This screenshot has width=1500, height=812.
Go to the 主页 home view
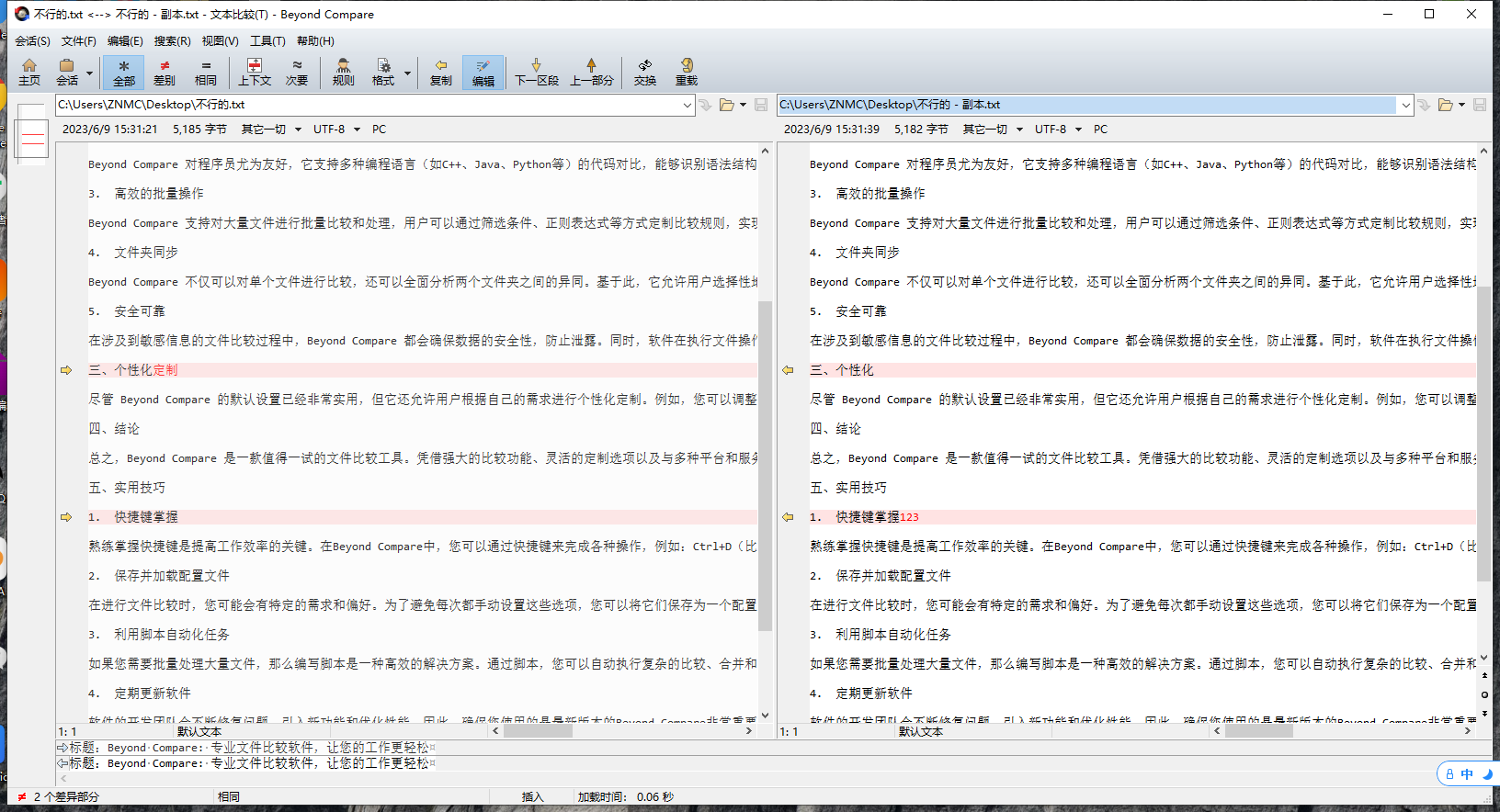(29, 72)
